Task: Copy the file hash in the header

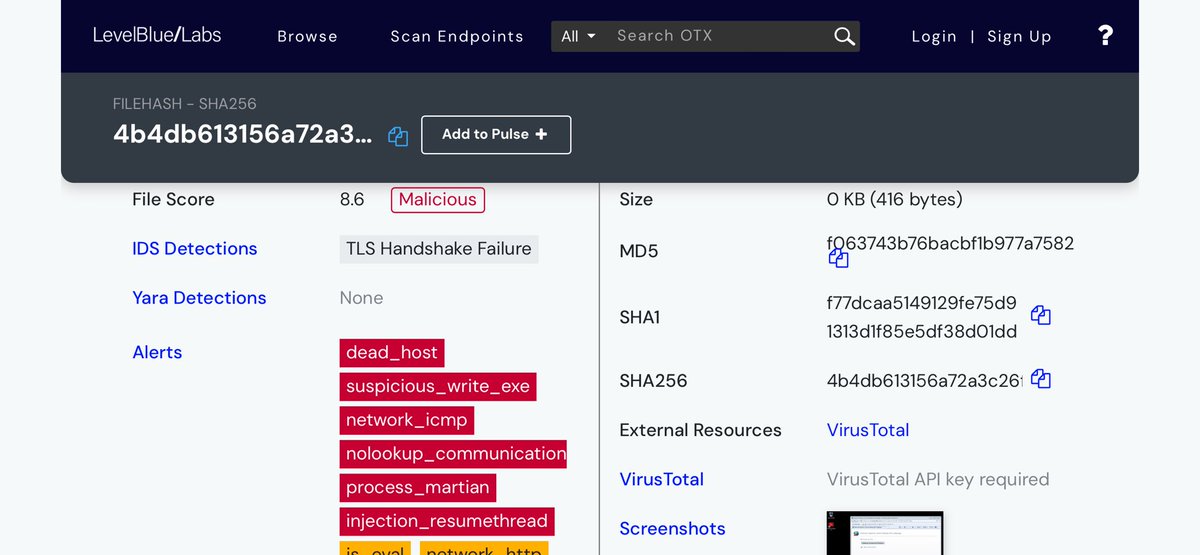Action: (398, 137)
